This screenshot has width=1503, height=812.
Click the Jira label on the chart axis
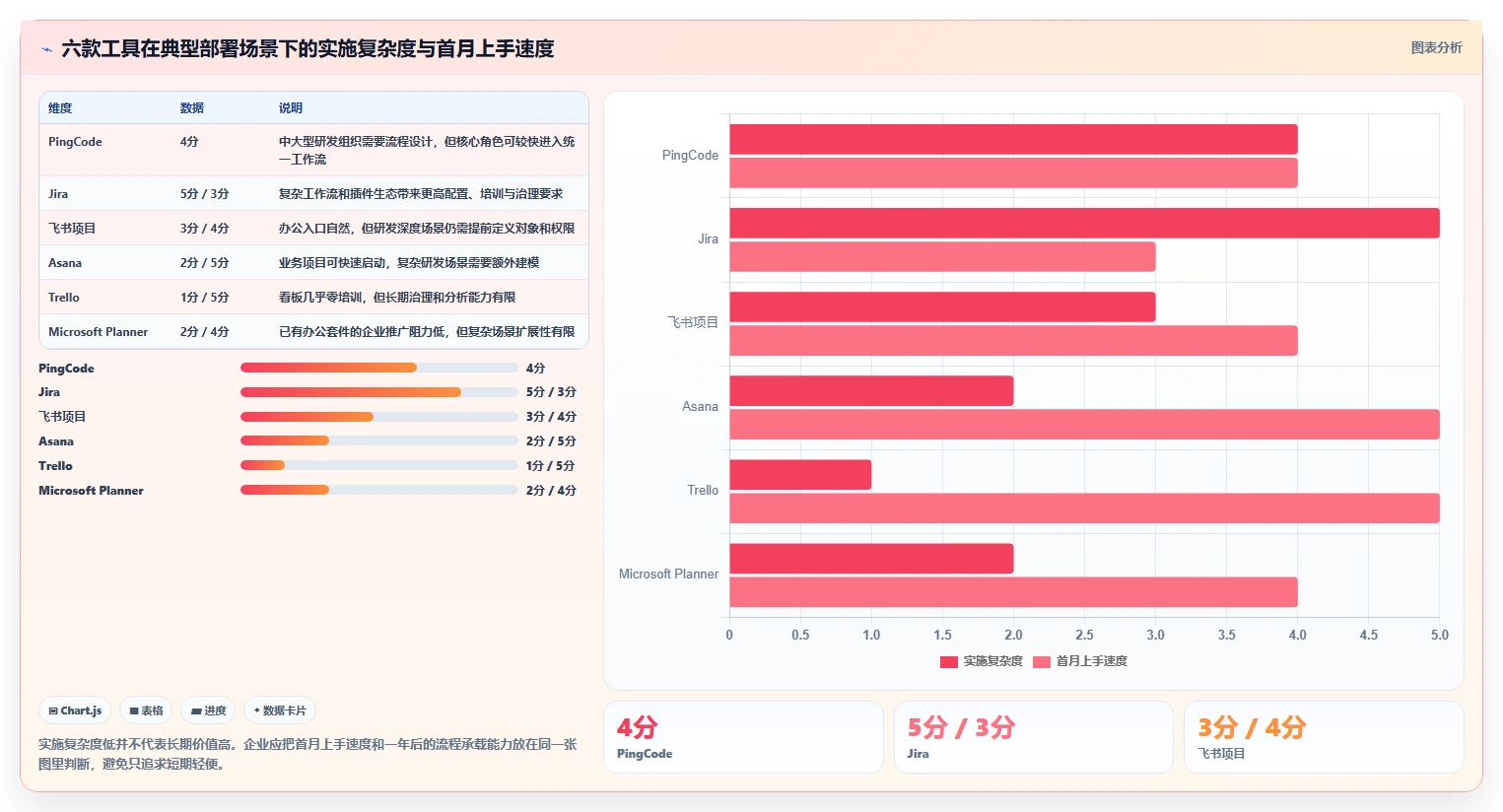coord(708,239)
